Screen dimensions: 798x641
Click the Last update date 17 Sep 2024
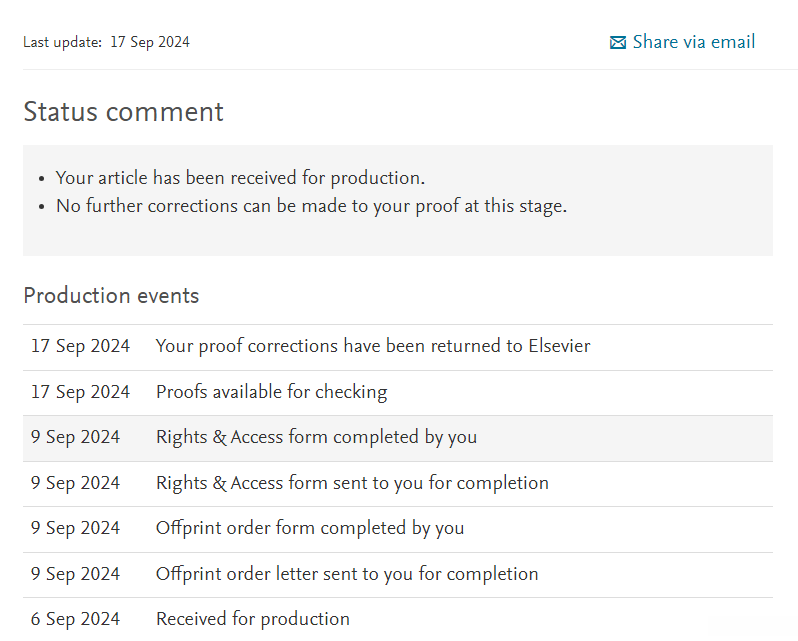[x=150, y=42]
